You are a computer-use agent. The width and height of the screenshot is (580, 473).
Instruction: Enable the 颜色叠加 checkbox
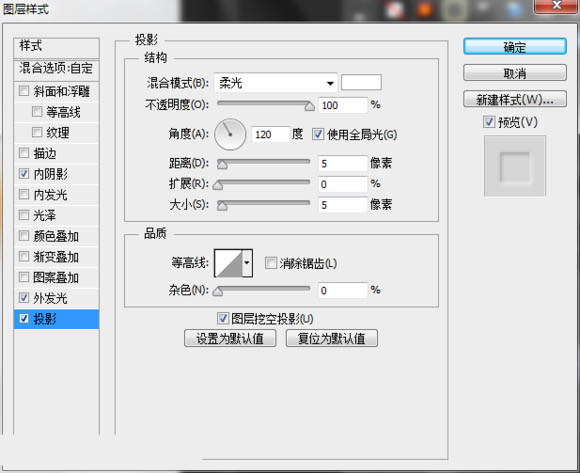pyautogui.click(x=24, y=236)
